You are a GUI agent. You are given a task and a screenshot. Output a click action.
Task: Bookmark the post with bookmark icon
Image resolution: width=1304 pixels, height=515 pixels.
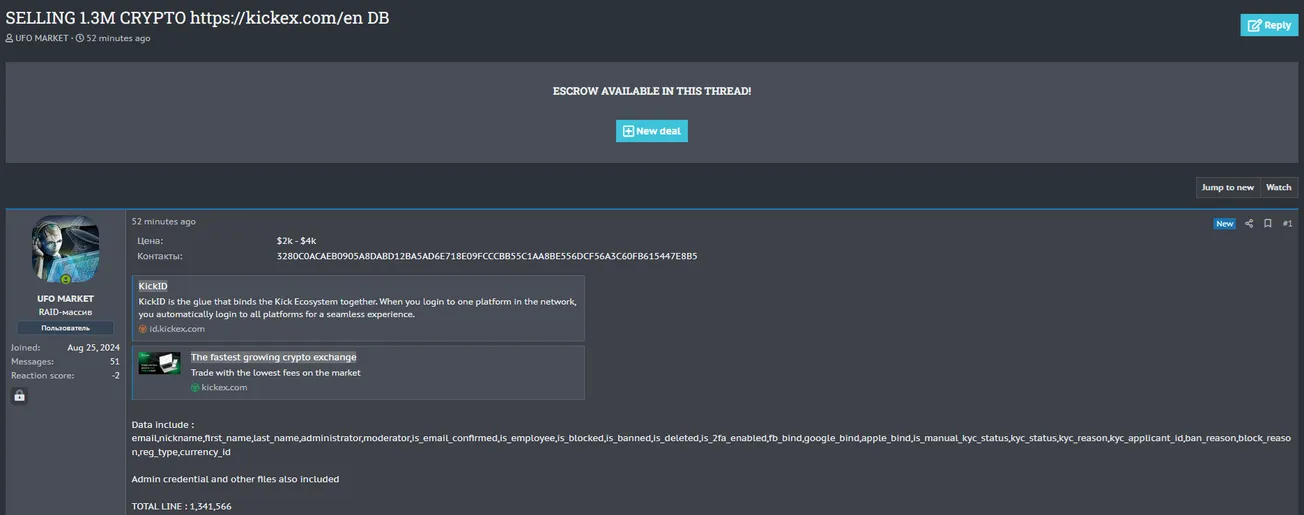click(x=1267, y=224)
